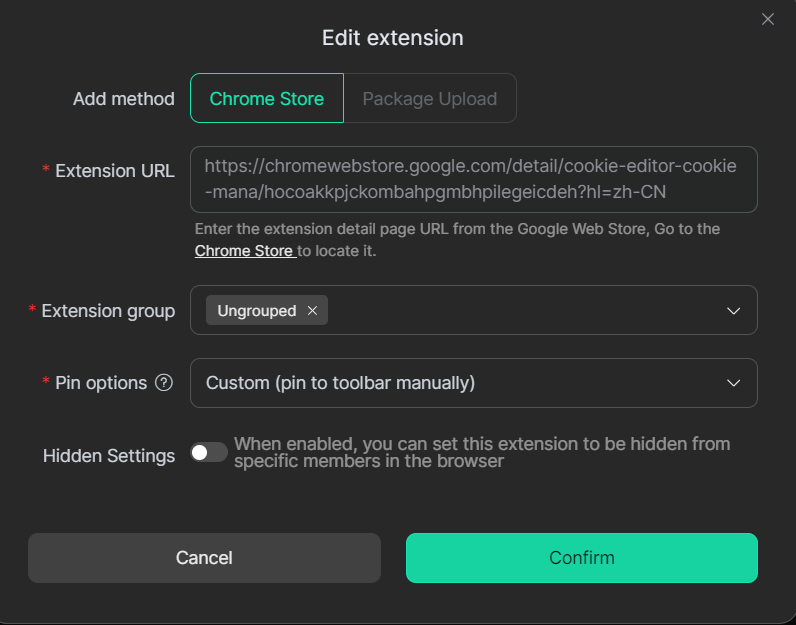Viewport: 796px width, 625px height.
Task: Select the Chrome Store add method tab
Action: point(267,99)
